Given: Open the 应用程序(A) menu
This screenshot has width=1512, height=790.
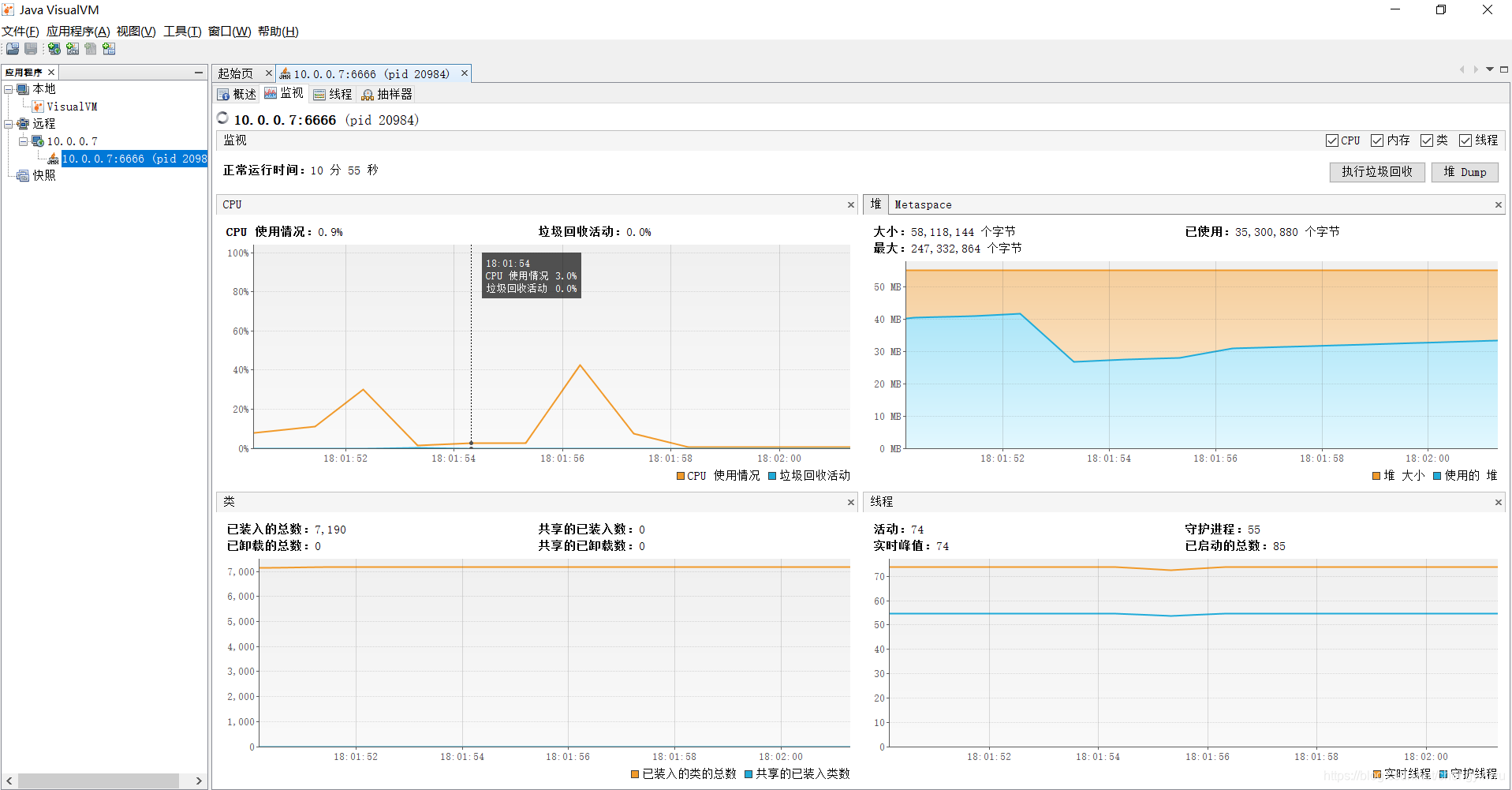Looking at the screenshot, I should (x=78, y=32).
